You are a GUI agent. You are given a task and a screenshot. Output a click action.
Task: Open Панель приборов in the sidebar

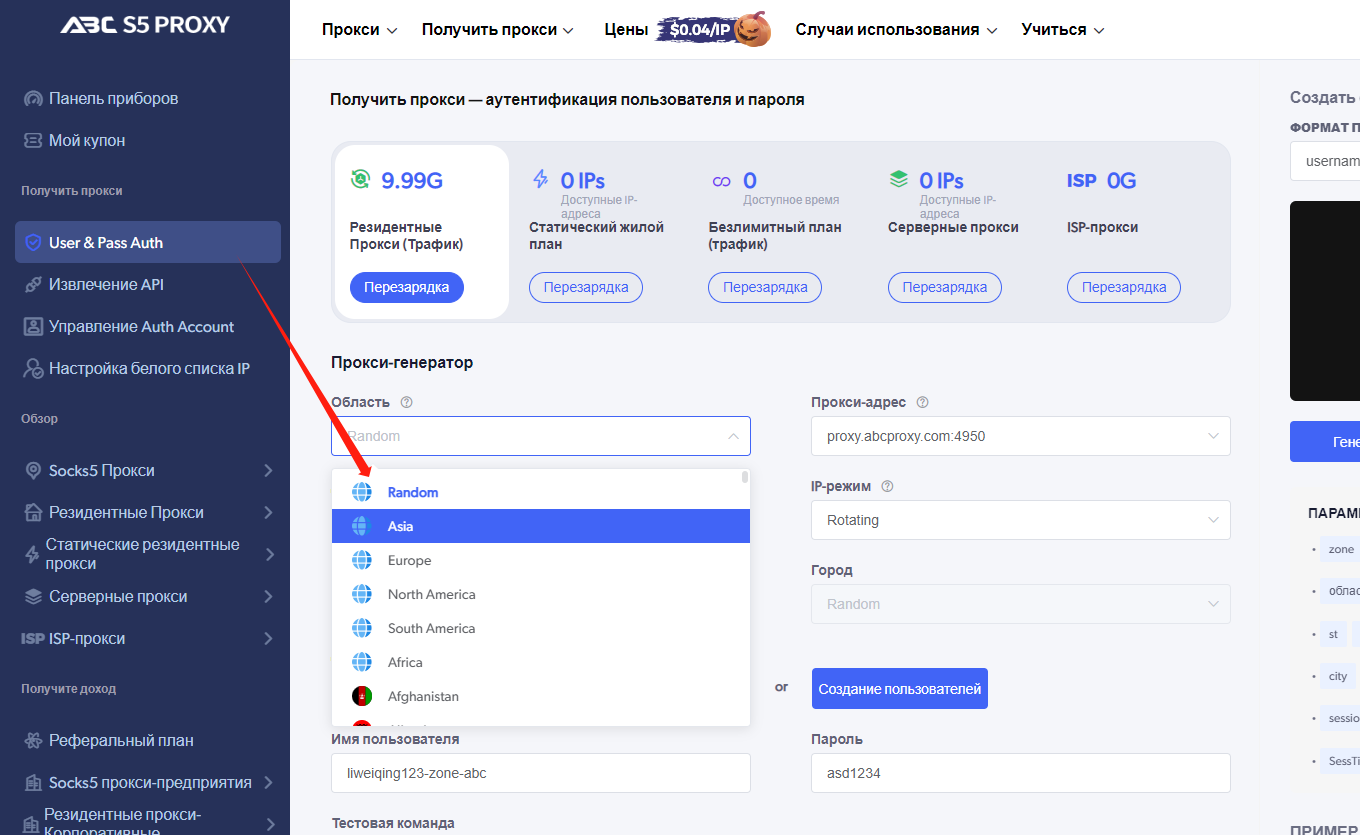(x=113, y=99)
